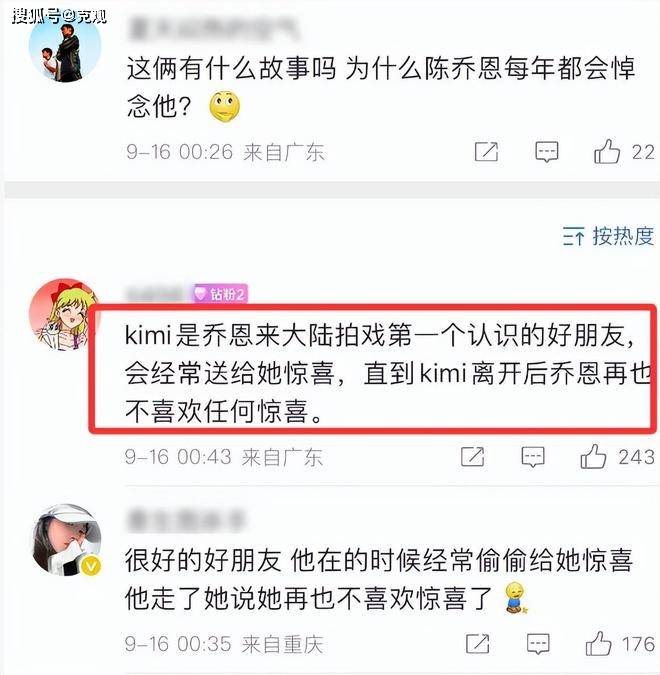
Task: Share the 9-16 00:26 Guangdong comment
Action: coord(486,152)
